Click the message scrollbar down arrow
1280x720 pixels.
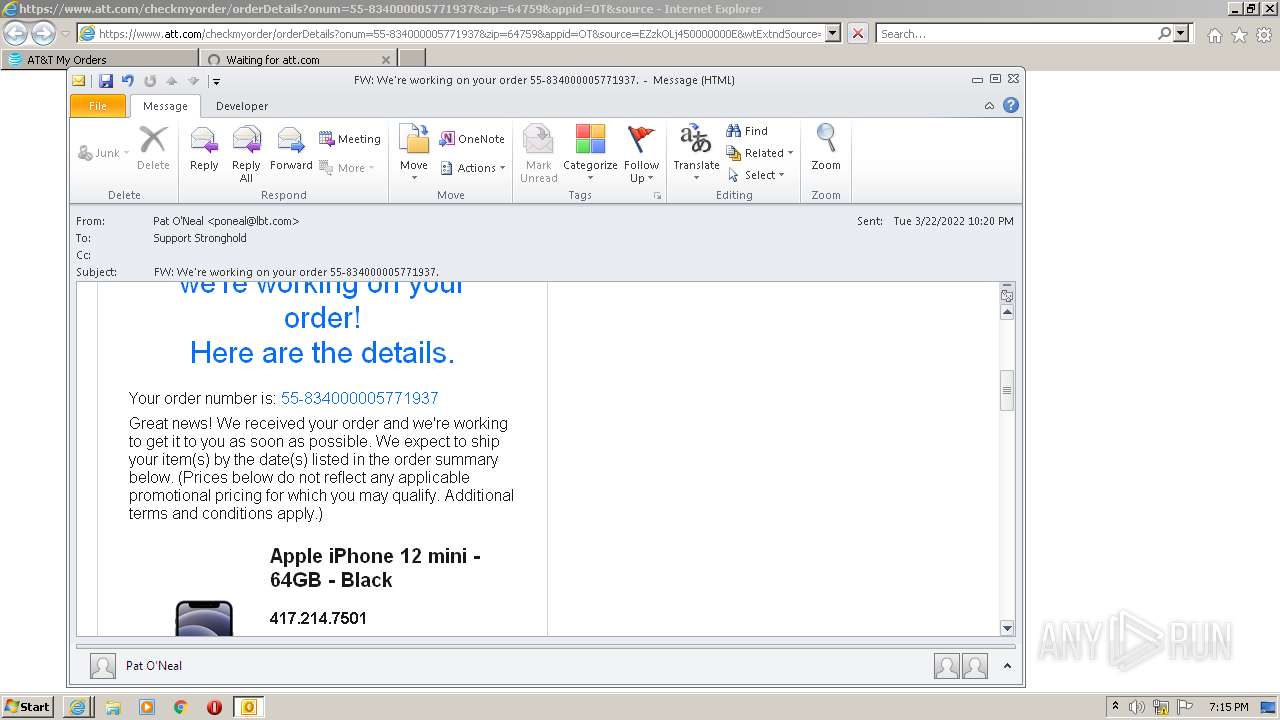pyautogui.click(x=1007, y=628)
